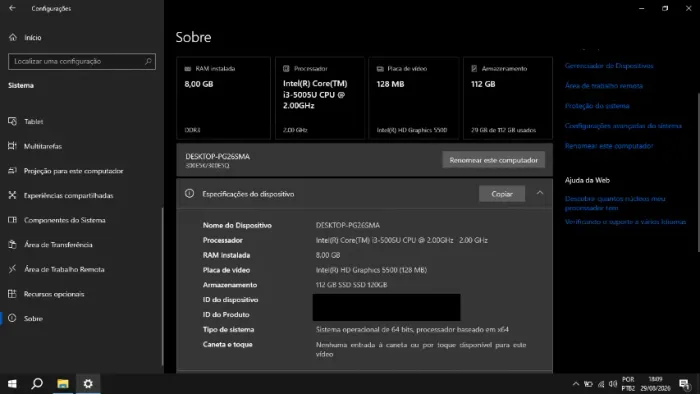Click Settings gear in taskbar
700x394 pixels.
coord(88,384)
